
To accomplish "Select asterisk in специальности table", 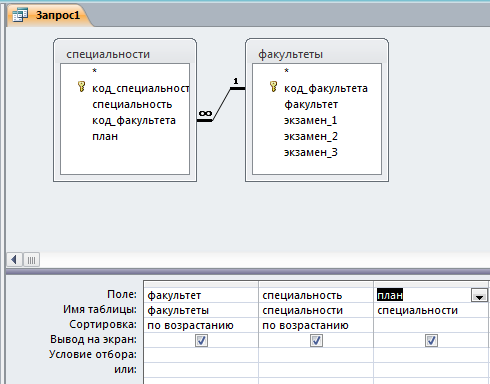I will pos(95,71).
